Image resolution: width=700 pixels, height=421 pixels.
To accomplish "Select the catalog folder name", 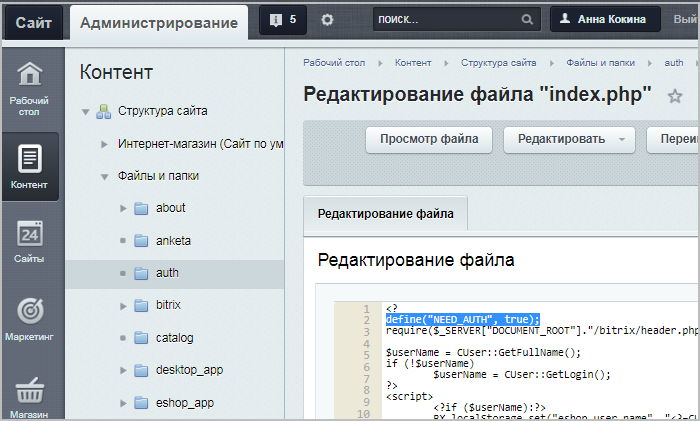I will 175,338.
